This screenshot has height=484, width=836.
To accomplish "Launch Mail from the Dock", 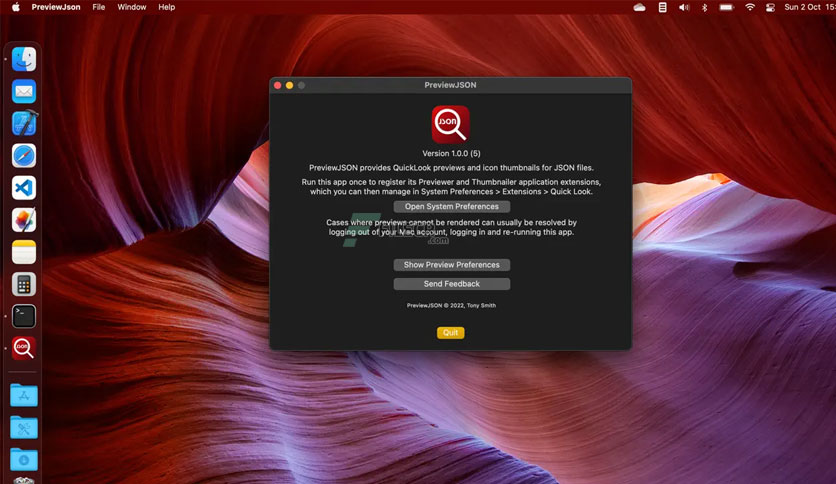I will [x=24, y=92].
